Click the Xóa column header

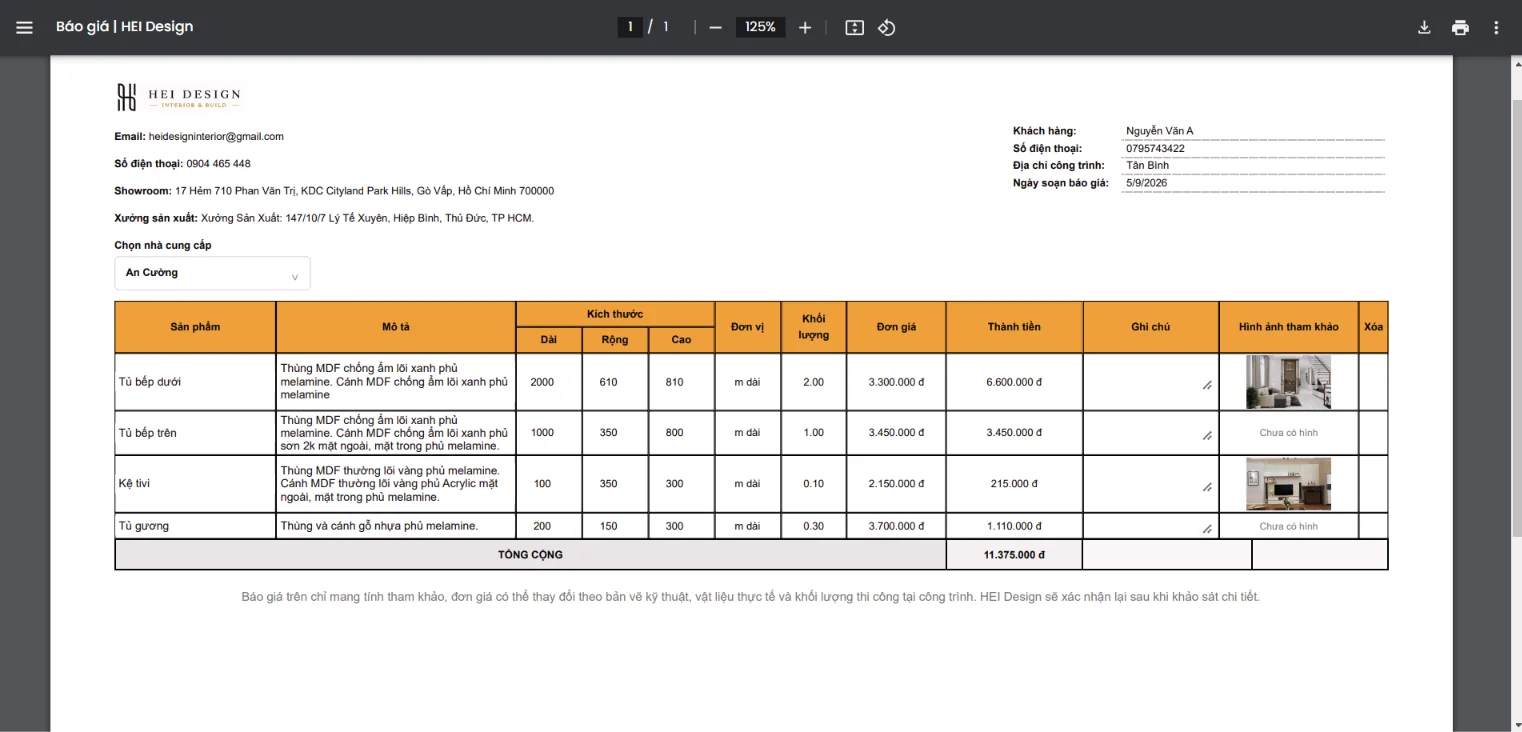click(x=1373, y=327)
